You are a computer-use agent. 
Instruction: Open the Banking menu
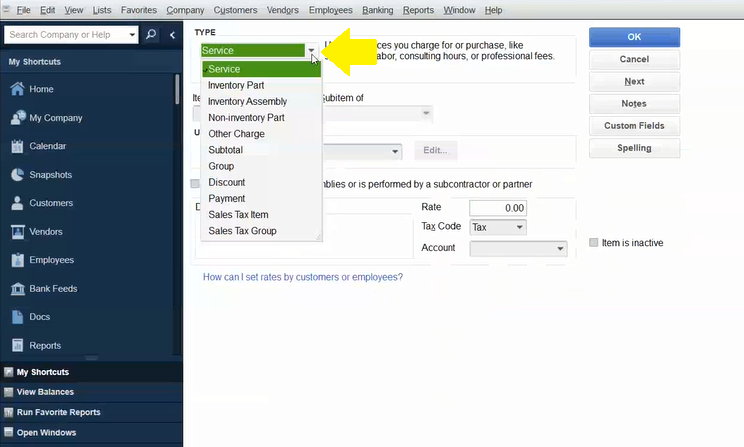[x=378, y=10]
